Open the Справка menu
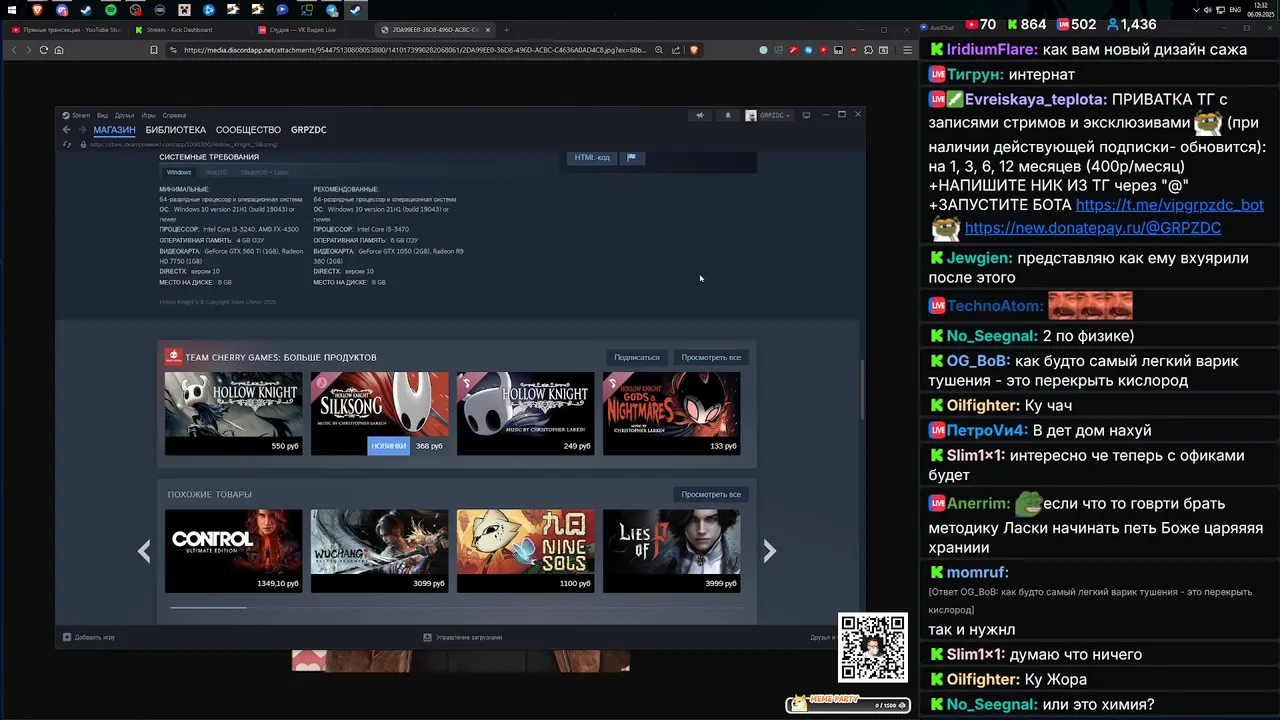 tap(174, 115)
